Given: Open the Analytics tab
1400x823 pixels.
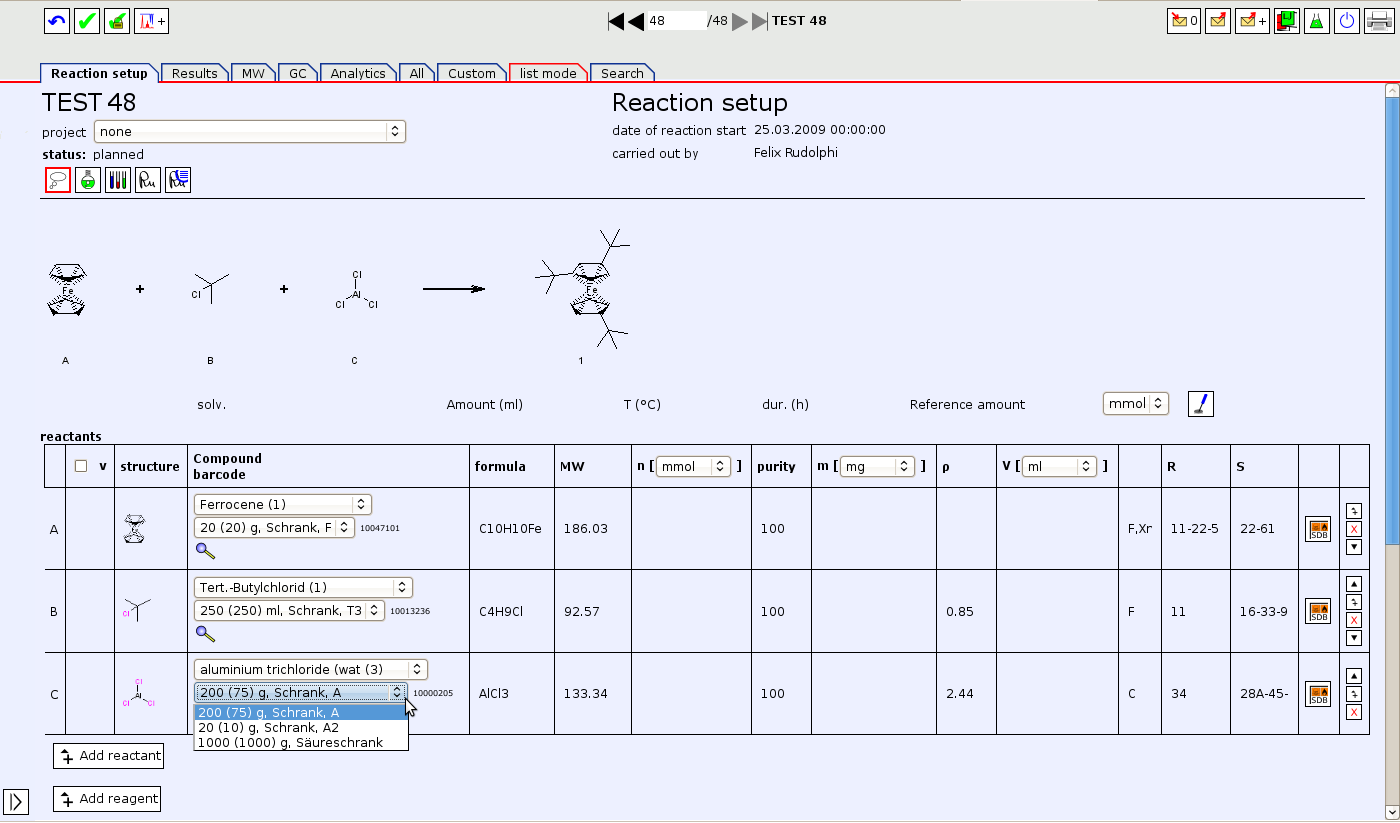Looking at the screenshot, I should [x=358, y=73].
